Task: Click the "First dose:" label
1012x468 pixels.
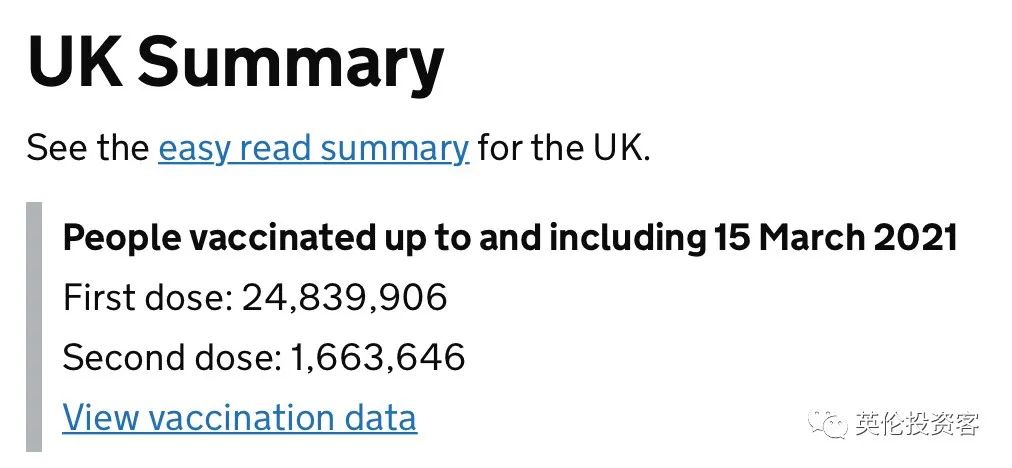Action: 147,298
